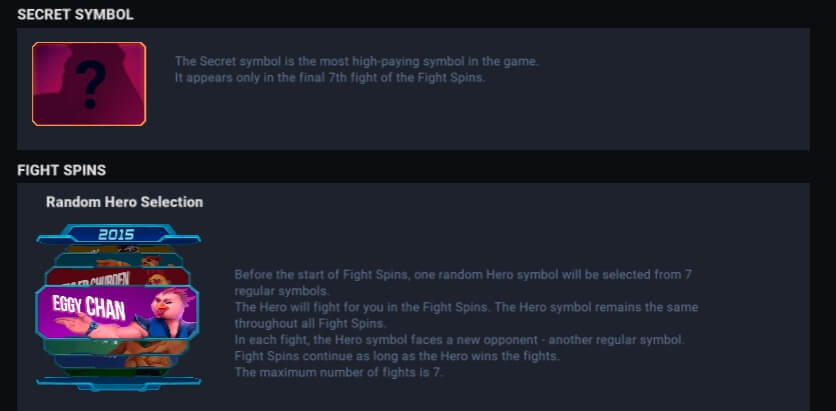This screenshot has height=411, width=836.
Task: Click the 'final 7th fight' sentence
Action: [330, 78]
